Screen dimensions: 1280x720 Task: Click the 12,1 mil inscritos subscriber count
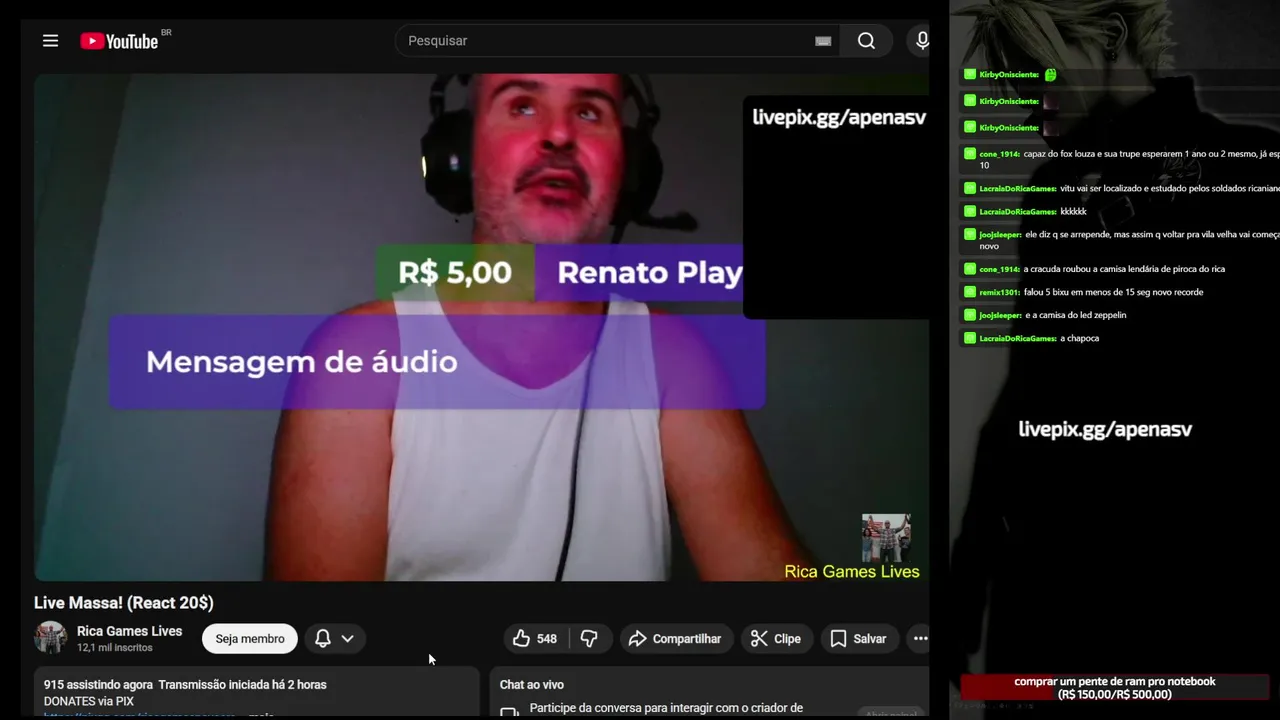(115, 648)
